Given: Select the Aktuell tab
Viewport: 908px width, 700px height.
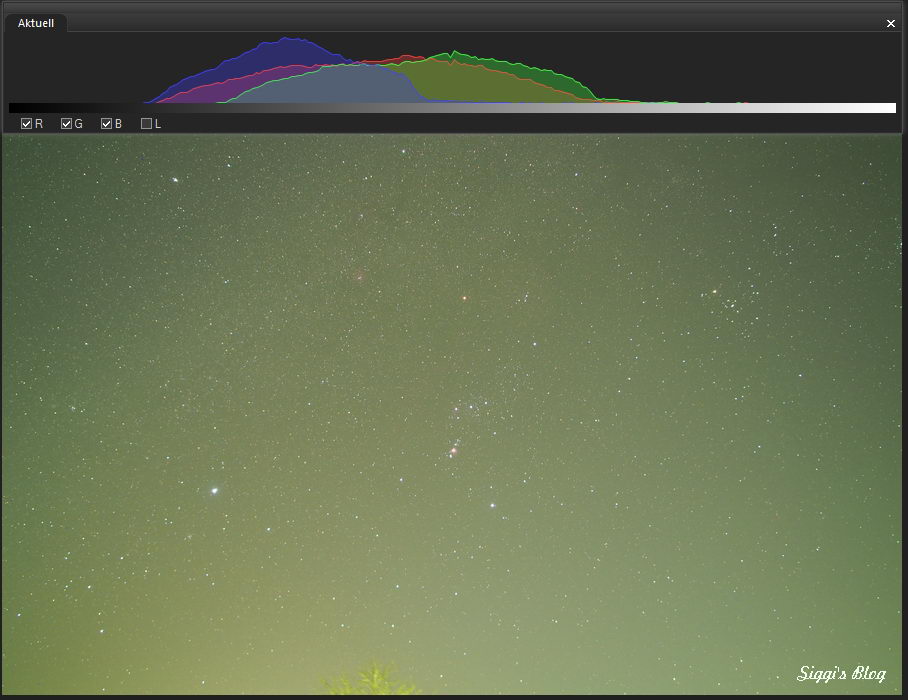Looking at the screenshot, I should coord(36,23).
